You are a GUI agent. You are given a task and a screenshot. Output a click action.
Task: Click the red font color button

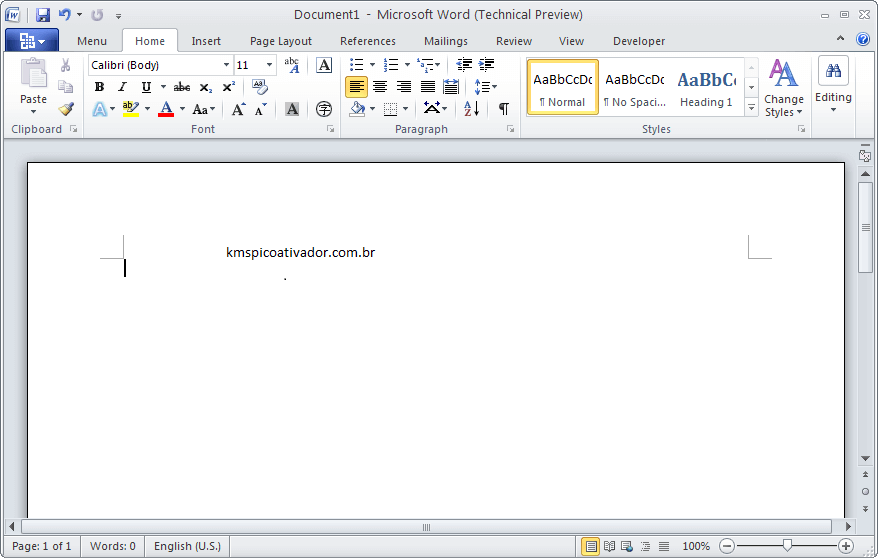tap(166, 109)
